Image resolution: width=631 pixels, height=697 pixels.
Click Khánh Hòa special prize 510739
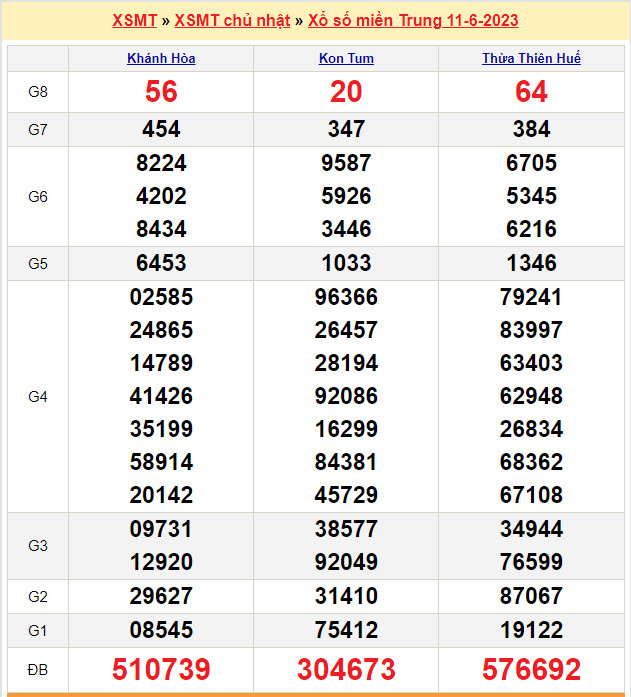click(x=161, y=669)
